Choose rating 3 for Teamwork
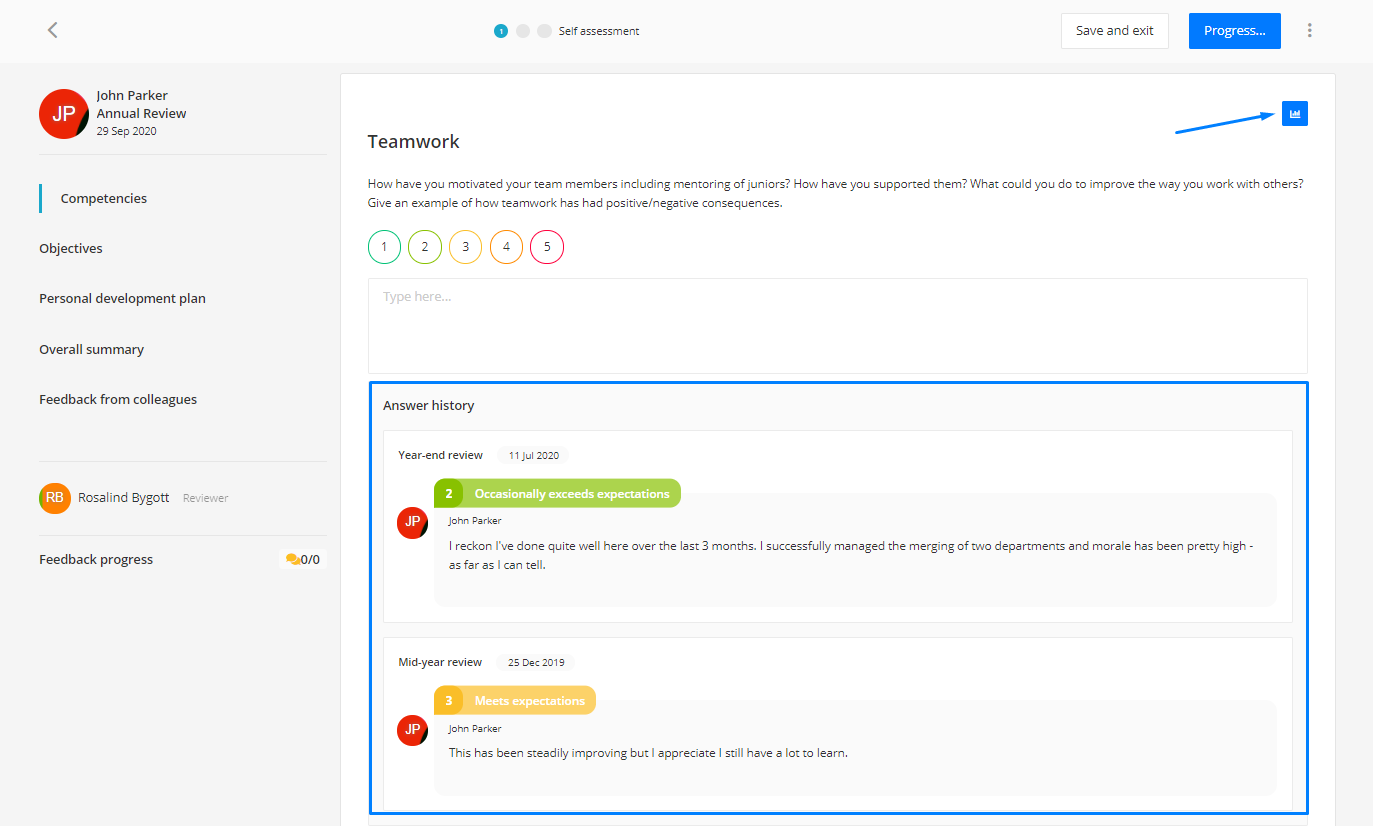Screen dimensions: 1373x826 click(466, 246)
